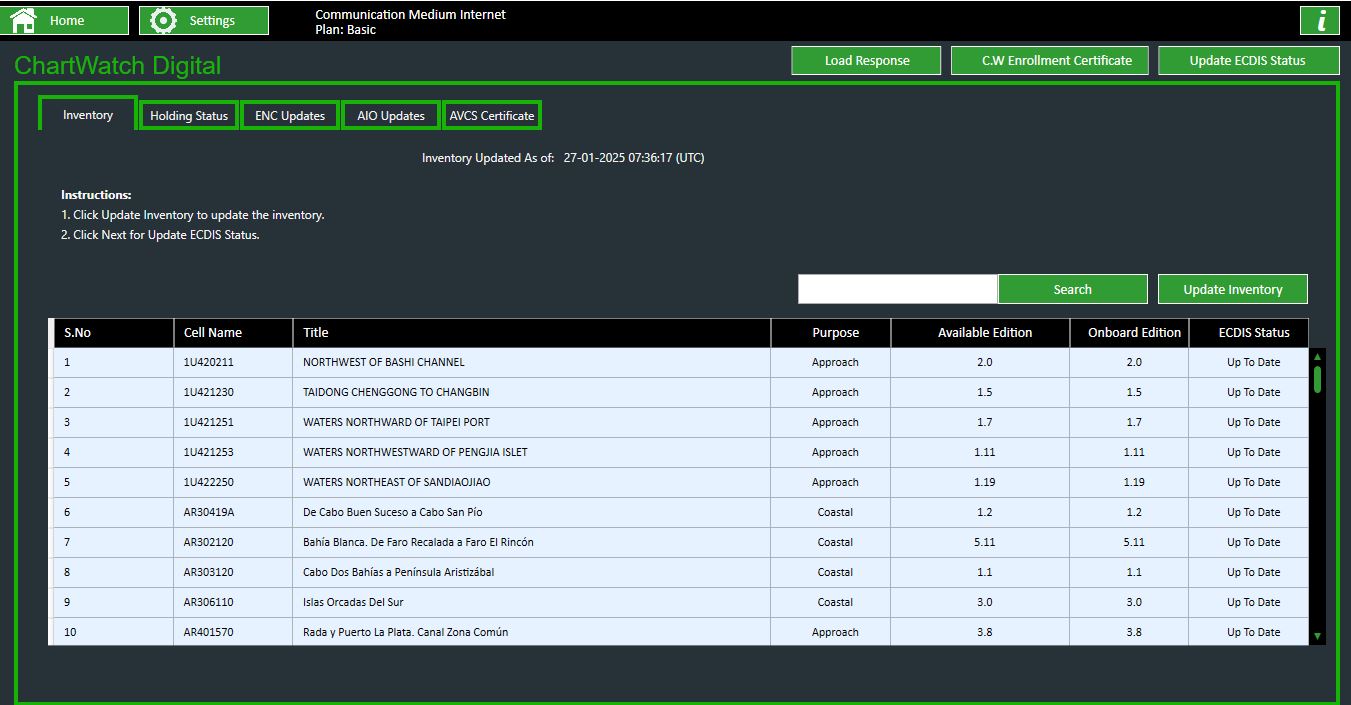Click the scrollbar up arrow
This screenshot has width=1351, height=705.
coord(1318,355)
